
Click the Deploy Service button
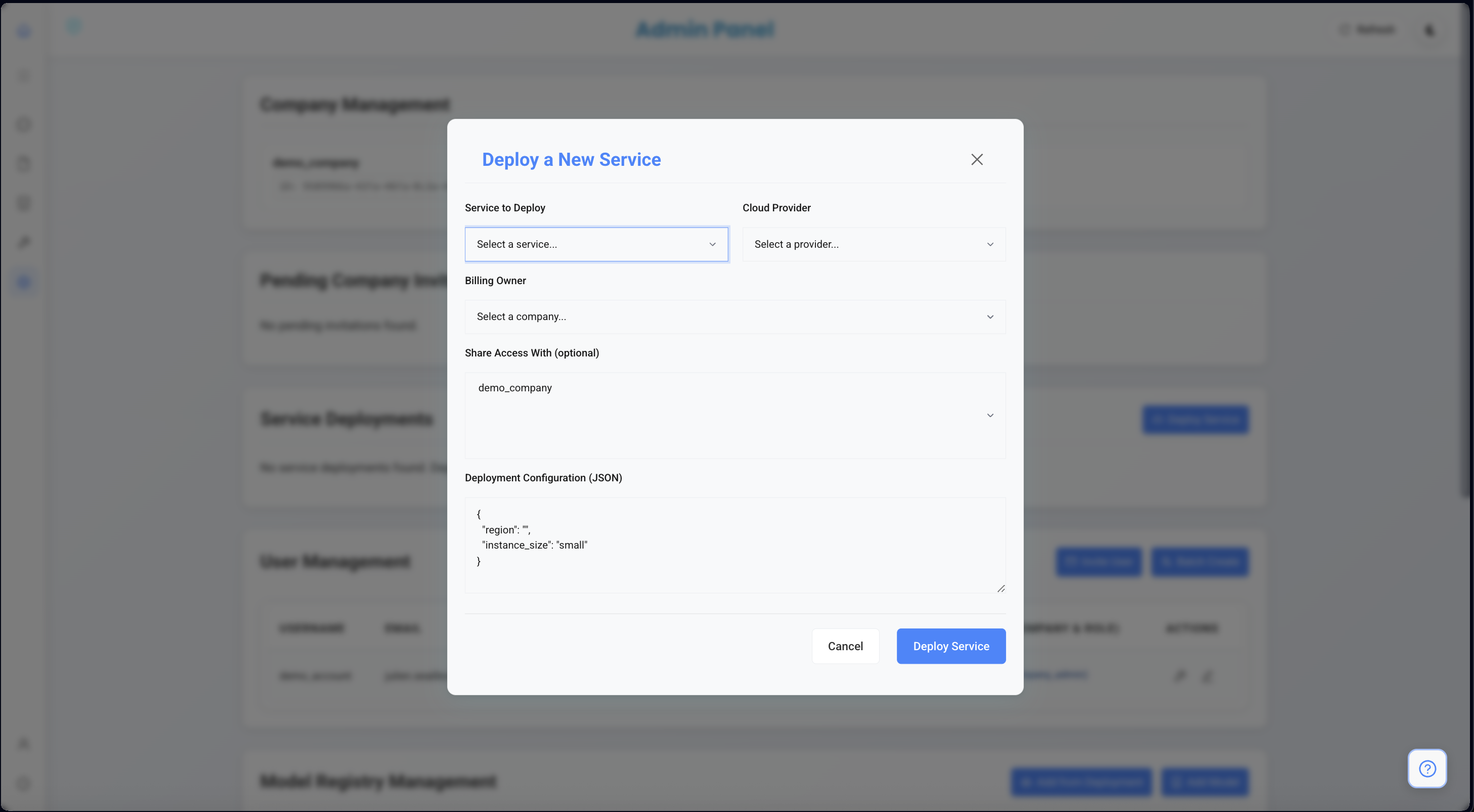click(x=950, y=646)
